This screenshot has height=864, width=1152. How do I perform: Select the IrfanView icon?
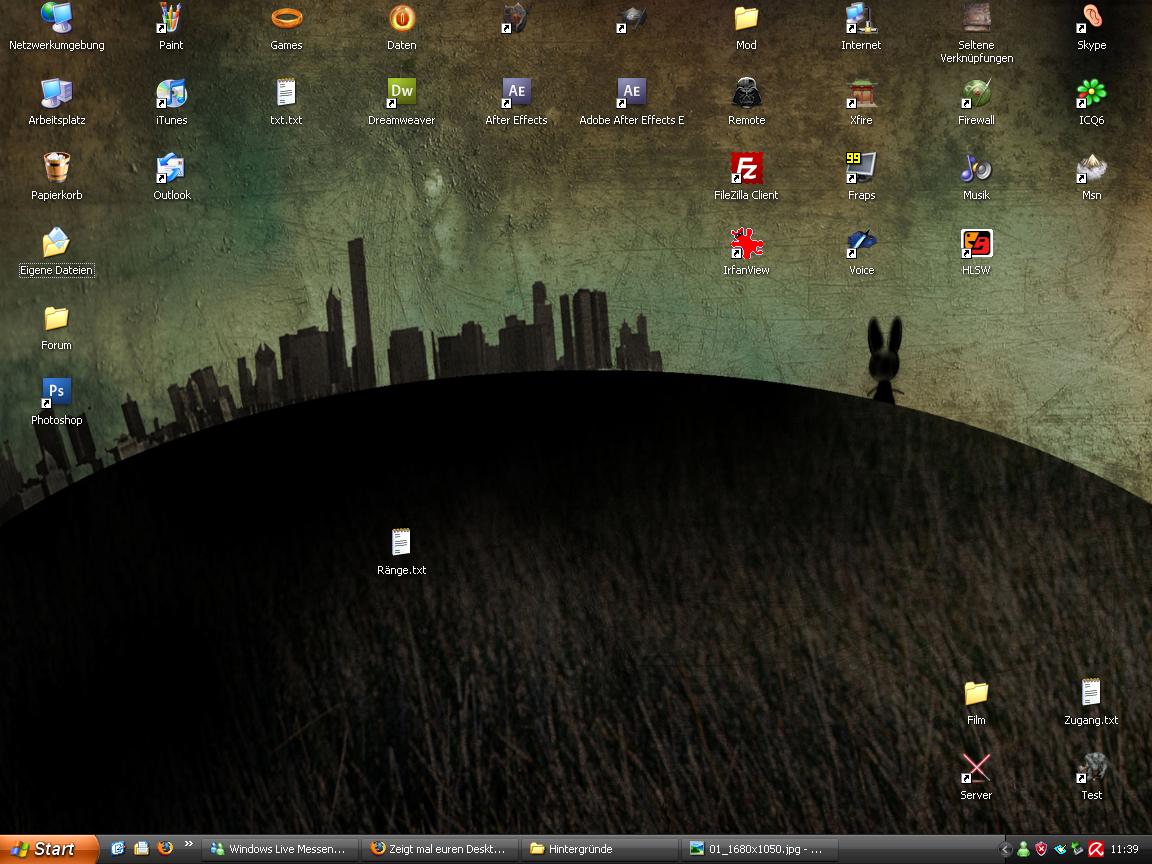[746, 244]
